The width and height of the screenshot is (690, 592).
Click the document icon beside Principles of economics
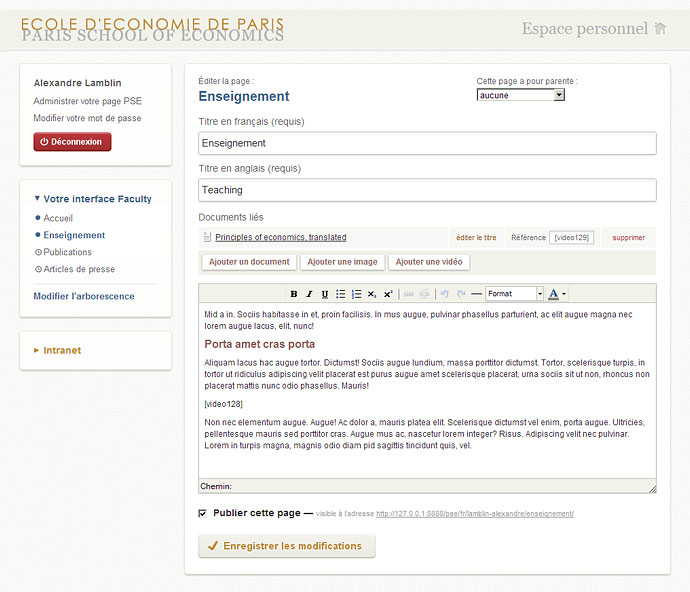point(207,237)
